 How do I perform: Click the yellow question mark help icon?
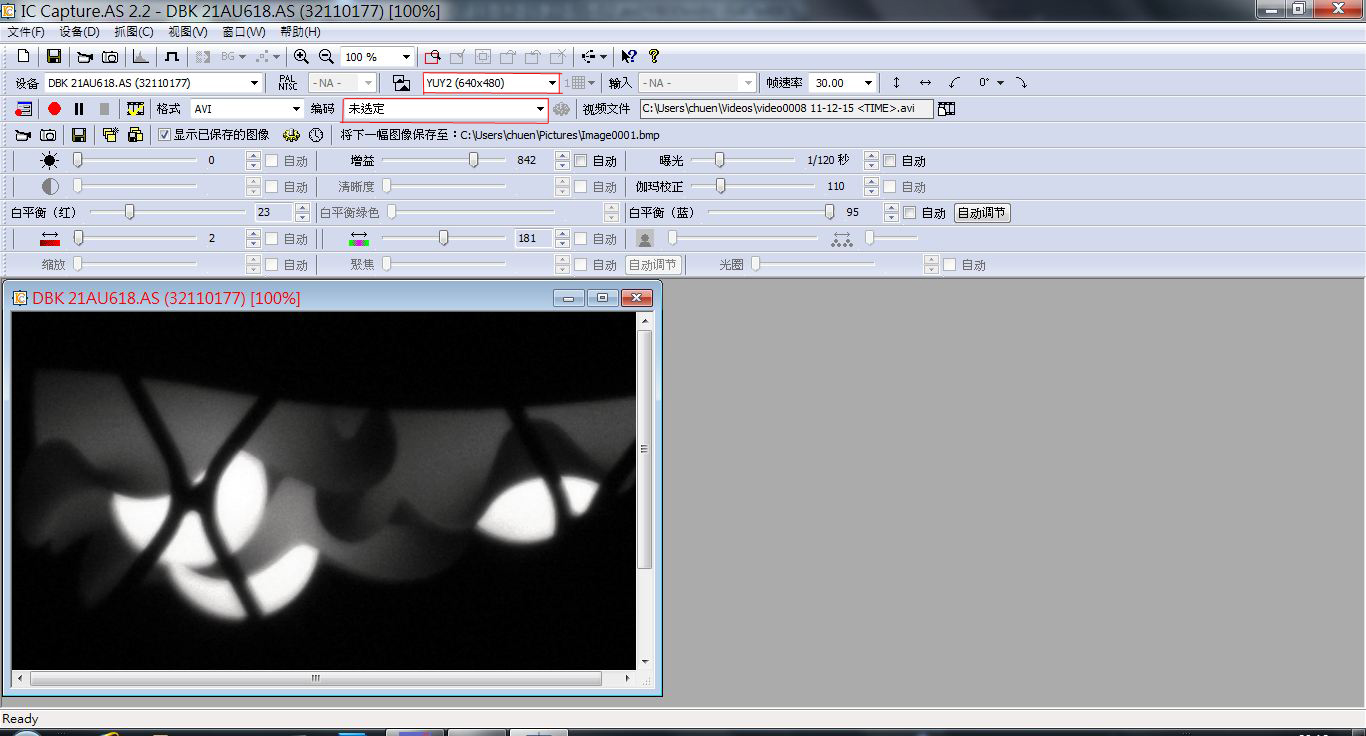654,57
